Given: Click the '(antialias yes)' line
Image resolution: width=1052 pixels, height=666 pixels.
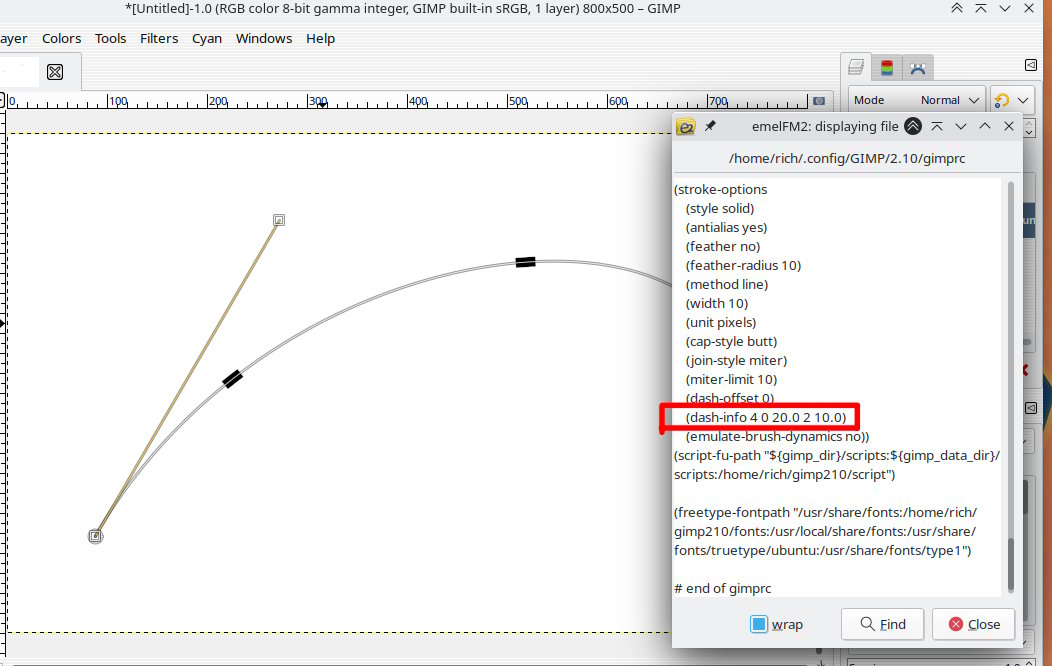Looking at the screenshot, I should pos(726,227).
